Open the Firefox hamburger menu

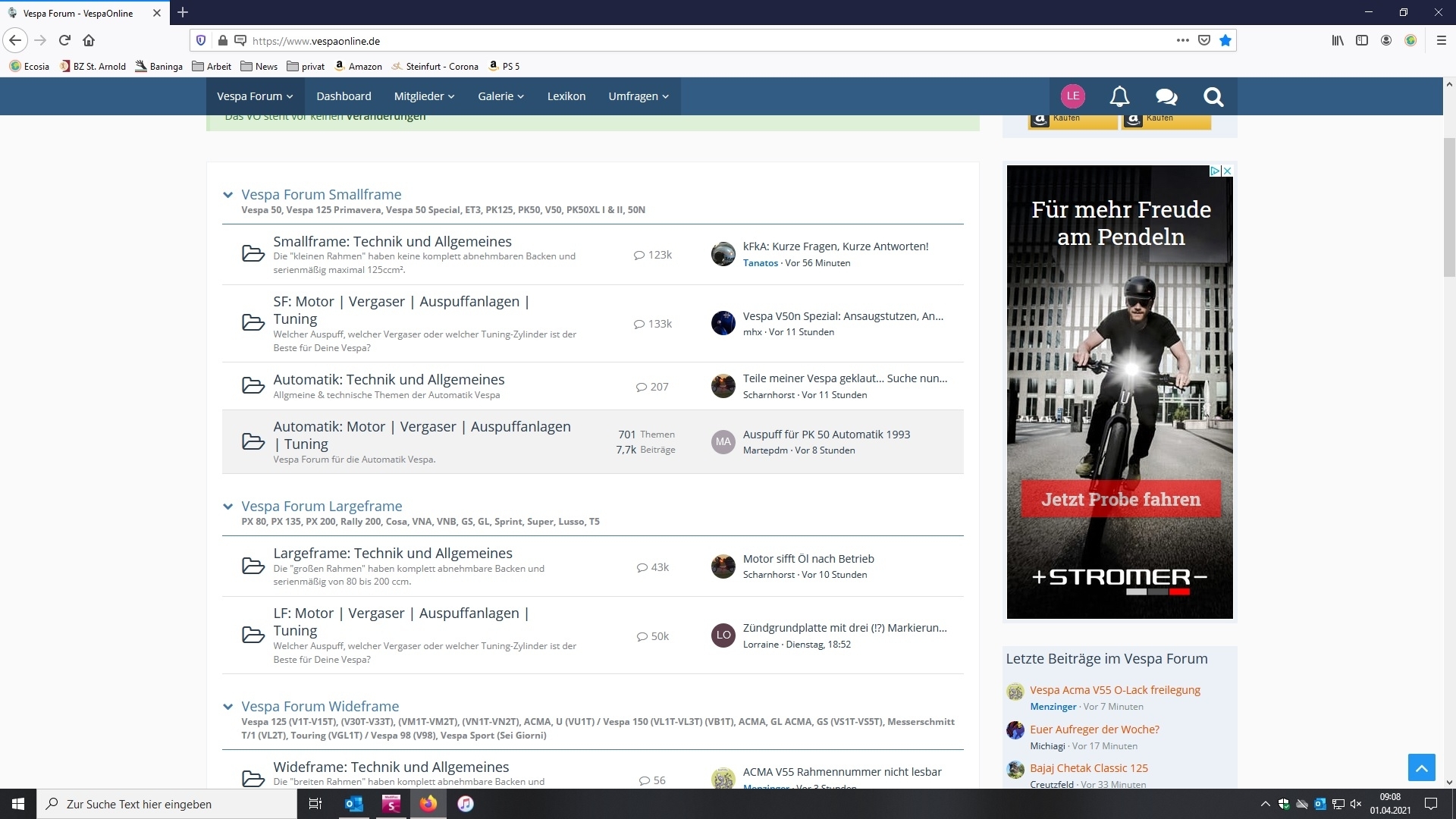[1441, 41]
